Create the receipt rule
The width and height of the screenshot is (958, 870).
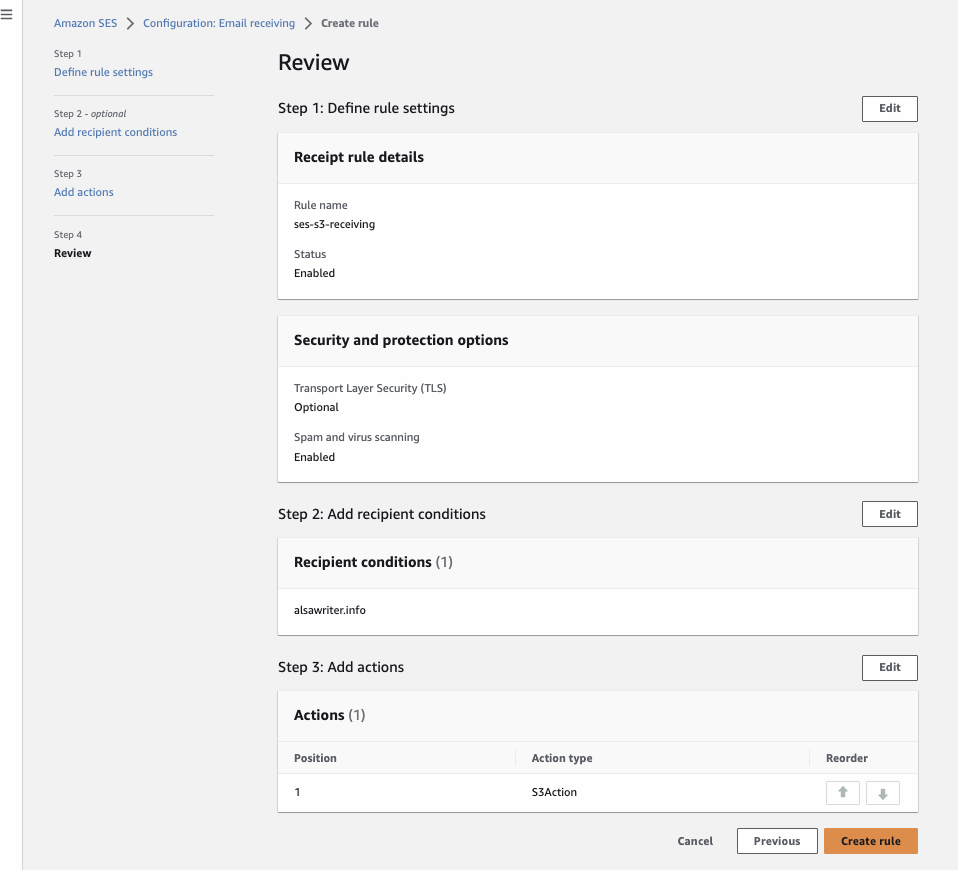[870, 841]
